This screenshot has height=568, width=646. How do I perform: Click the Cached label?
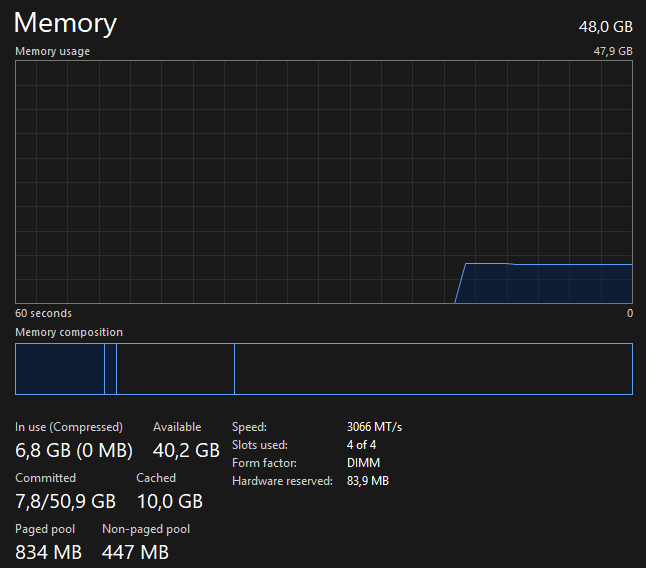[156, 478]
